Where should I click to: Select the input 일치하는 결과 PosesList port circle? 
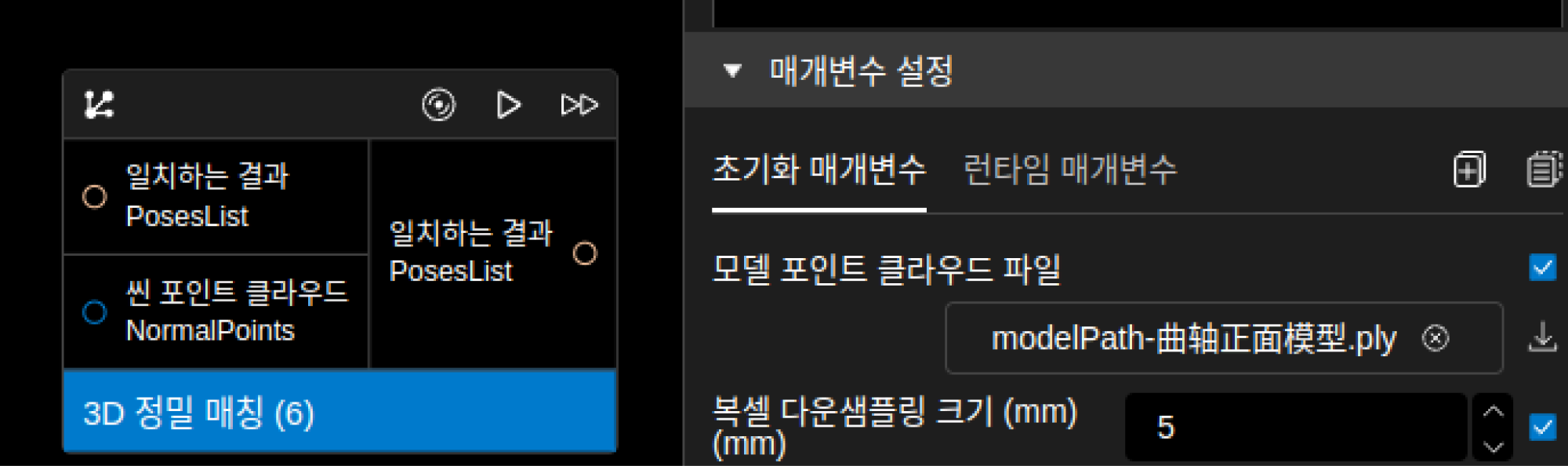tap(95, 196)
